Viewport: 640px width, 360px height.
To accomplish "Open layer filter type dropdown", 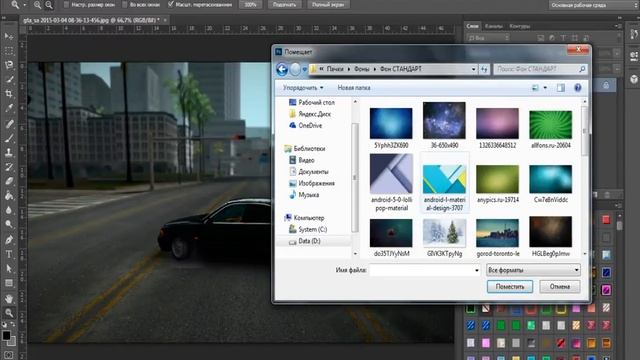I will point(489,38).
